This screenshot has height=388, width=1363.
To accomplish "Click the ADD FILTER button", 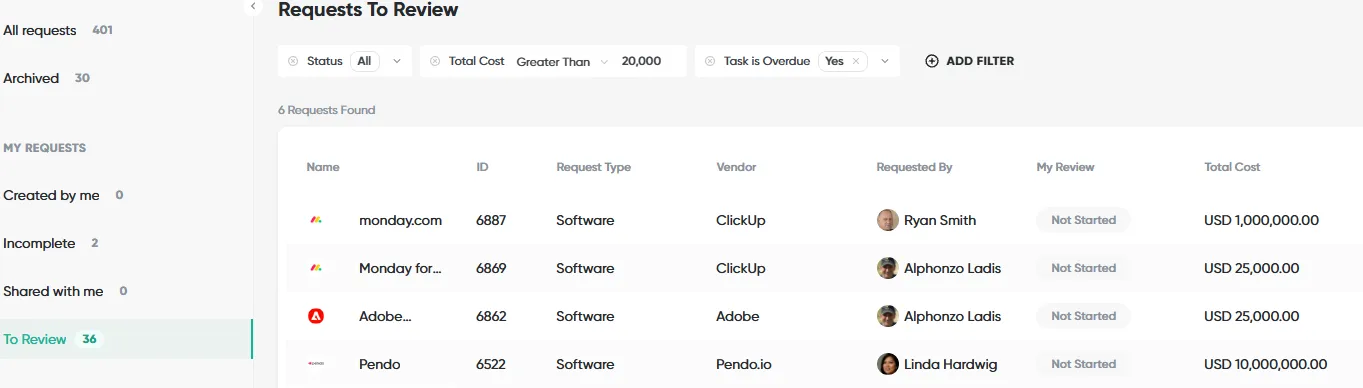I will (969, 61).
